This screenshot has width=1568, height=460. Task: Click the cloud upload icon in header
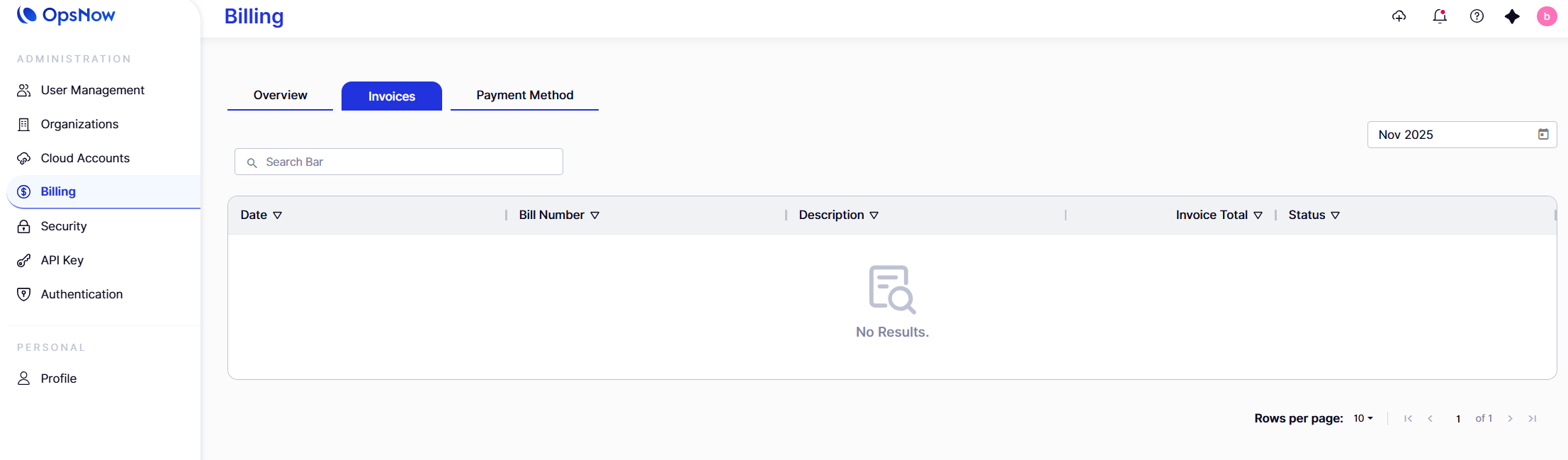[x=1399, y=16]
